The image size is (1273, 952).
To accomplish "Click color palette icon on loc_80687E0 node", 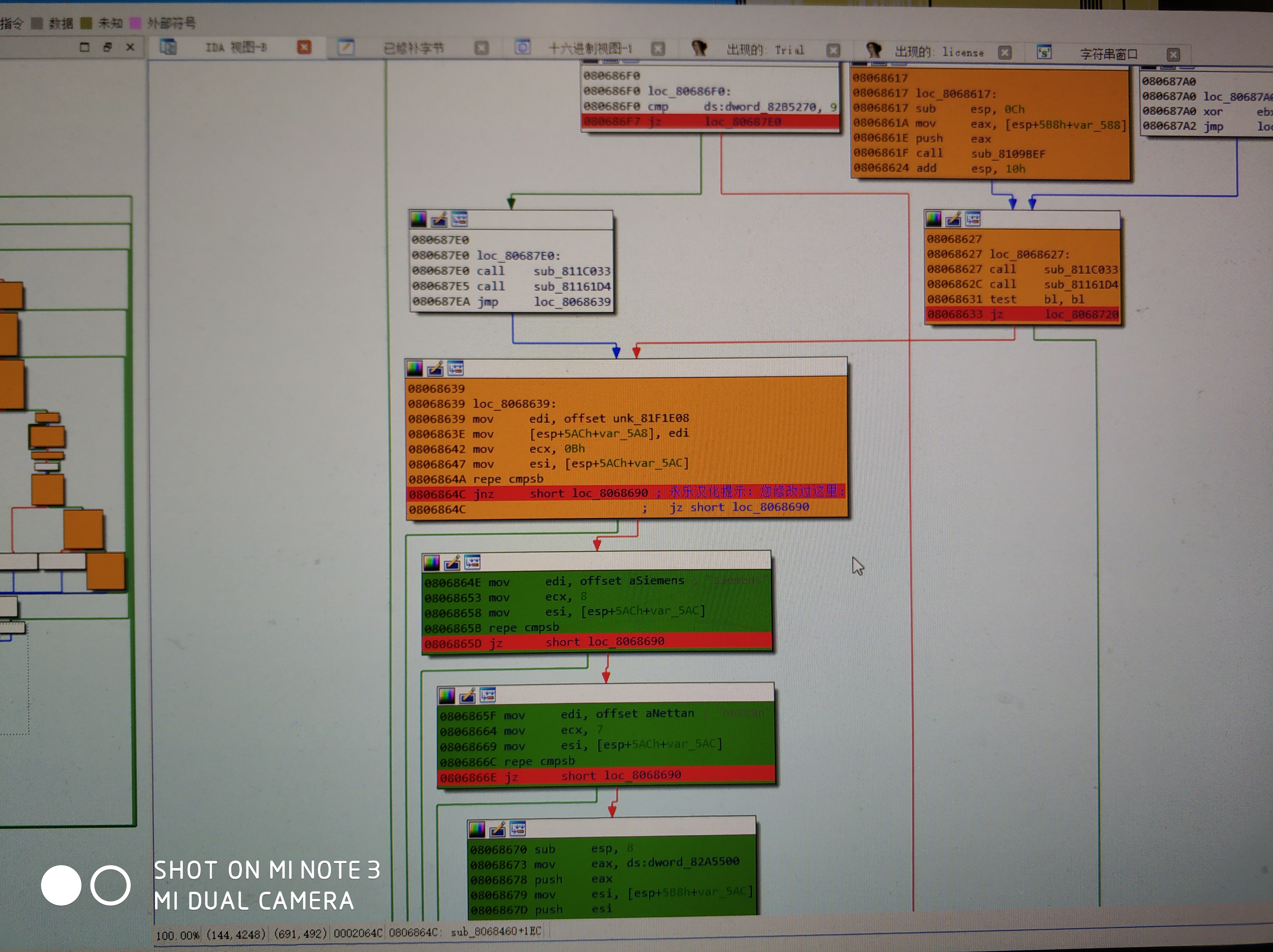I will tap(418, 219).
